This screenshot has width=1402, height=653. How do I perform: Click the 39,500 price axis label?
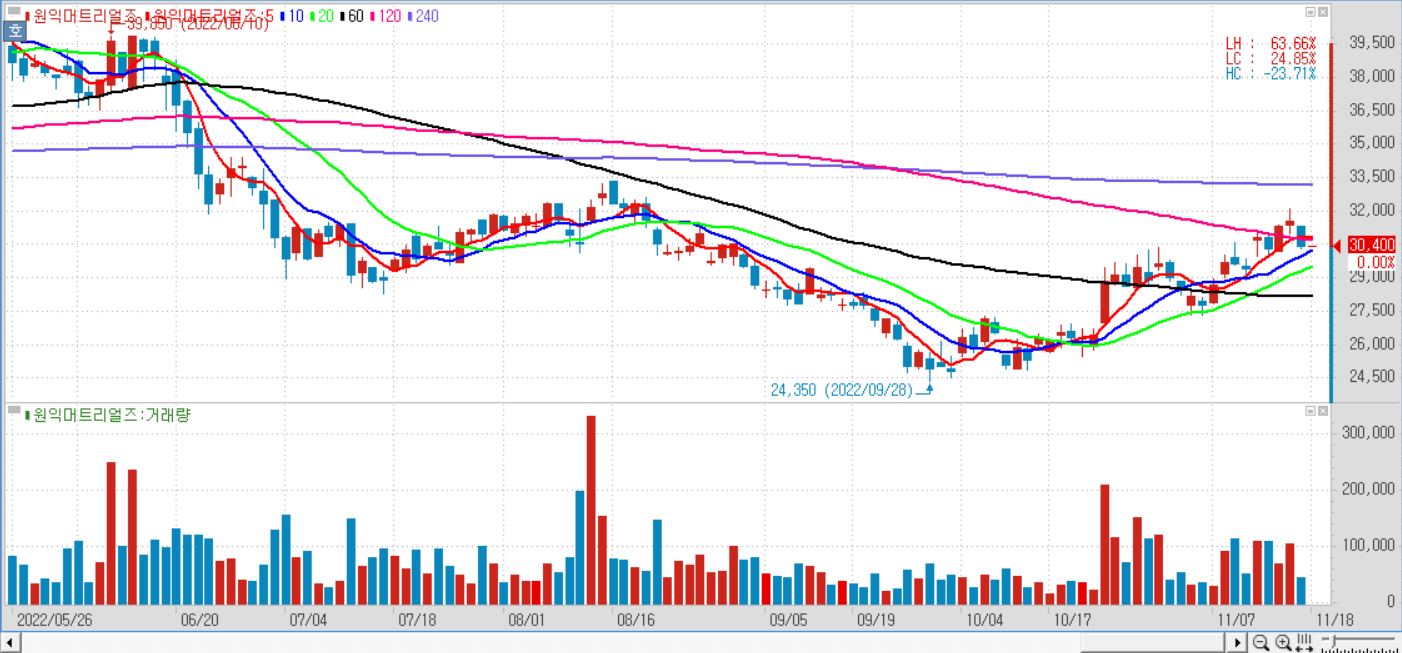(1371, 43)
